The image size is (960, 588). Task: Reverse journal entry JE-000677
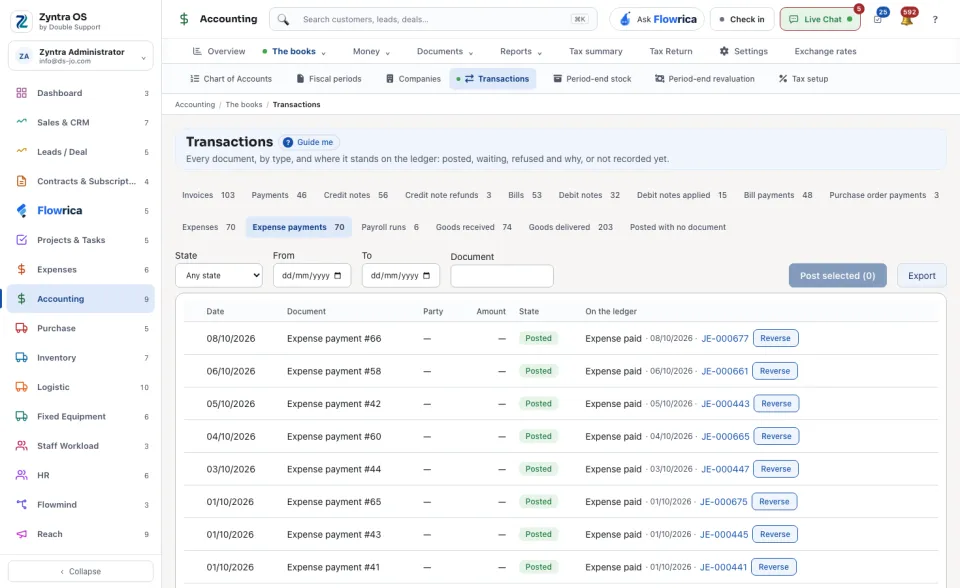[775, 338]
